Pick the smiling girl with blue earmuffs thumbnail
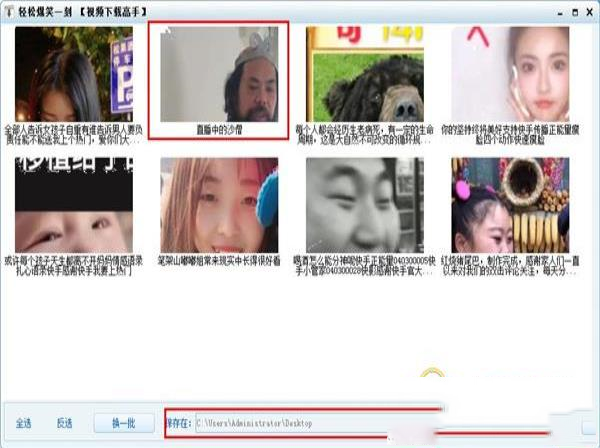The image size is (600, 448). [219, 205]
